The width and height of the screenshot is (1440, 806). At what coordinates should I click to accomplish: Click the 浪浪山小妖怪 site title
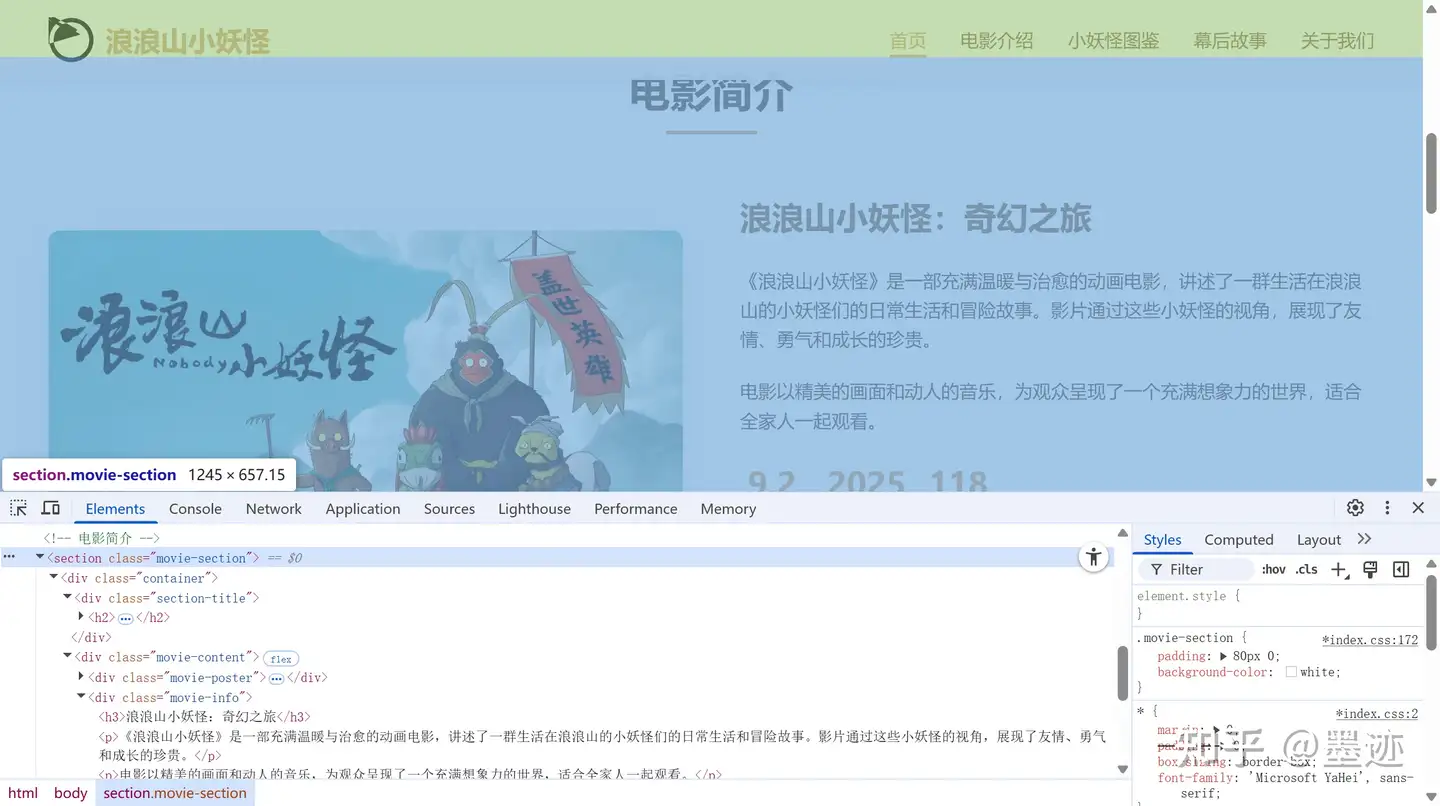point(188,41)
